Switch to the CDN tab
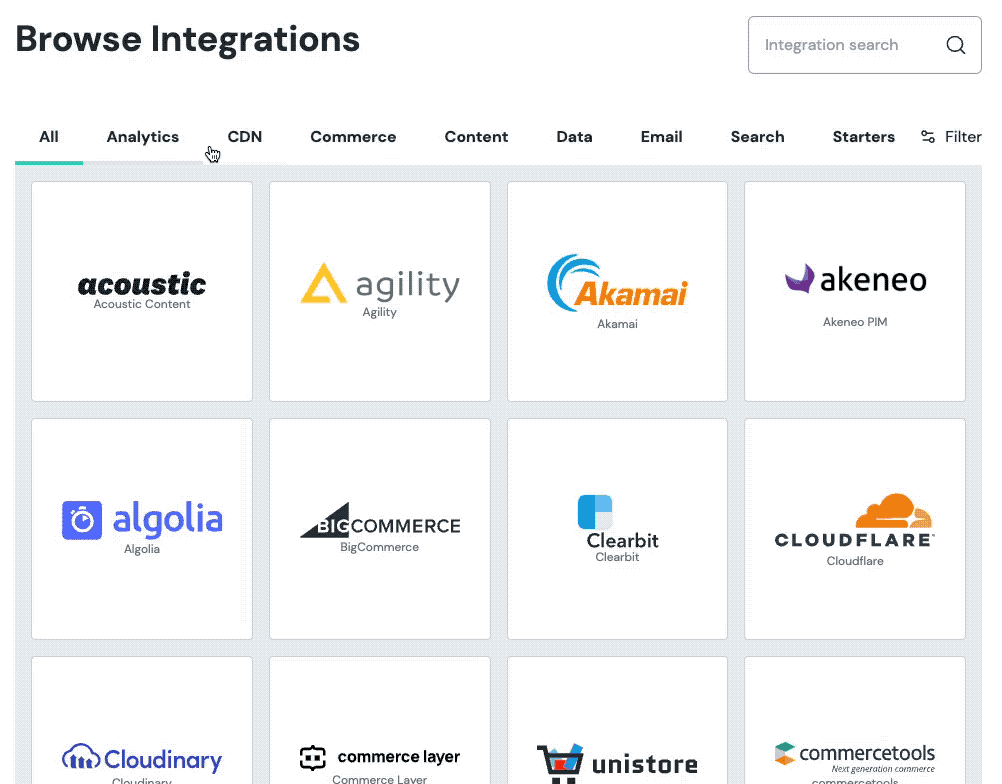 point(244,136)
